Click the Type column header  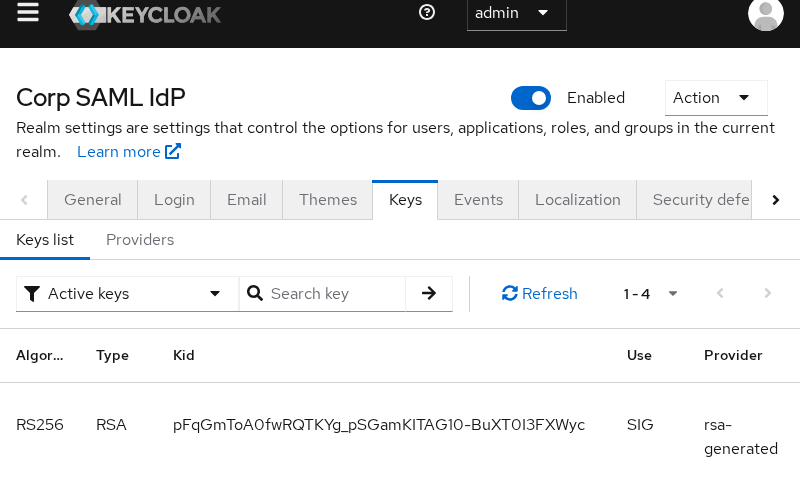pyautogui.click(x=112, y=356)
